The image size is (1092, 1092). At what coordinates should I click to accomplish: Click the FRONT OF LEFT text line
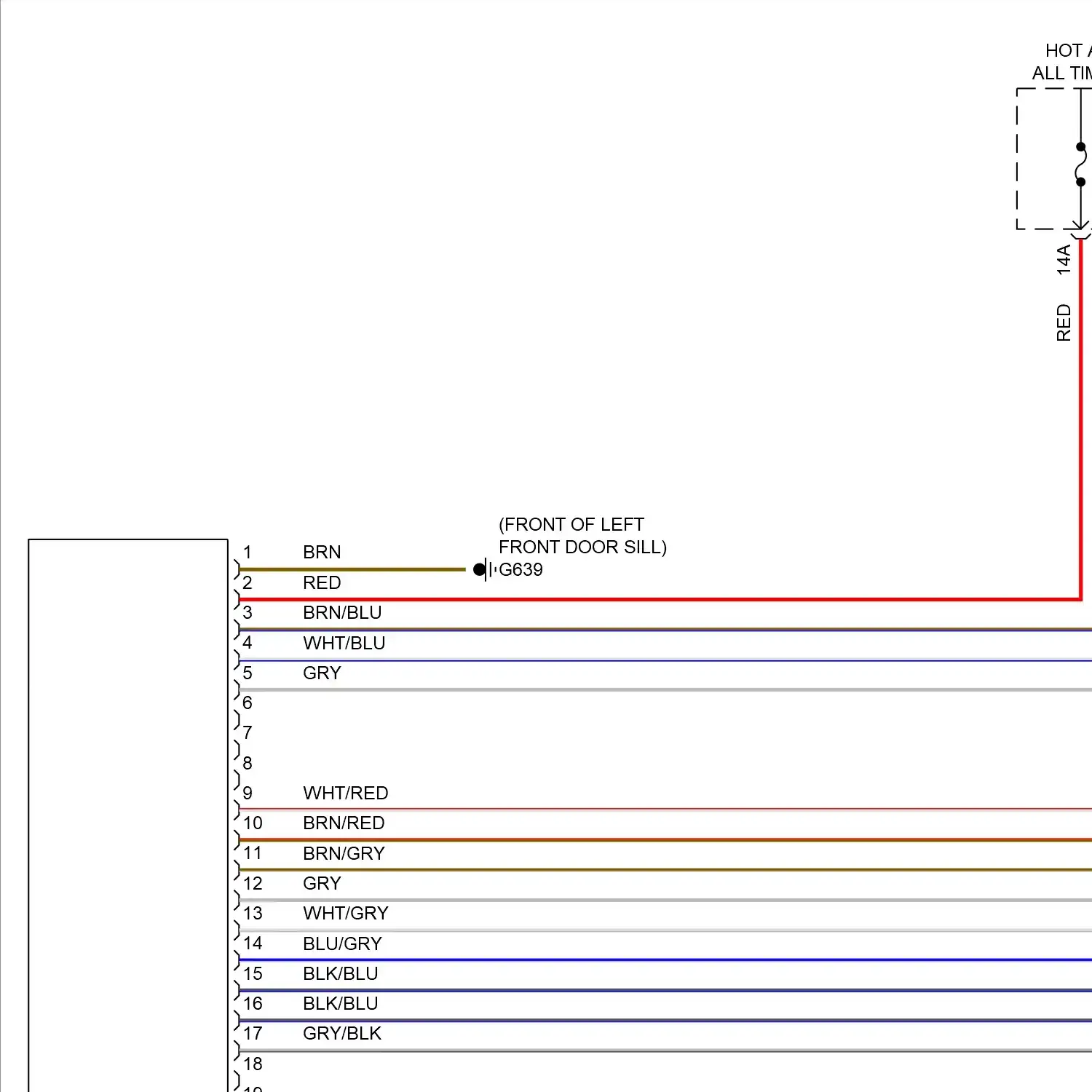(x=571, y=524)
